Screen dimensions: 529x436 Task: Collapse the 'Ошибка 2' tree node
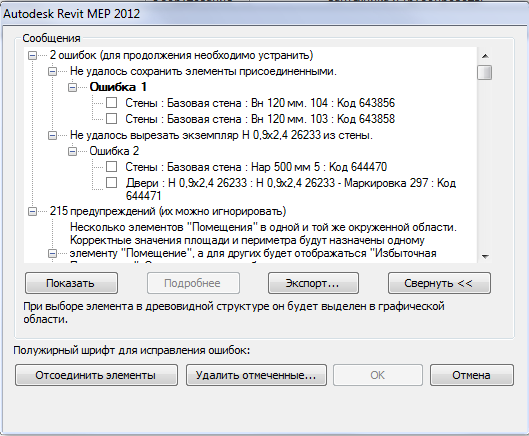[72, 152]
